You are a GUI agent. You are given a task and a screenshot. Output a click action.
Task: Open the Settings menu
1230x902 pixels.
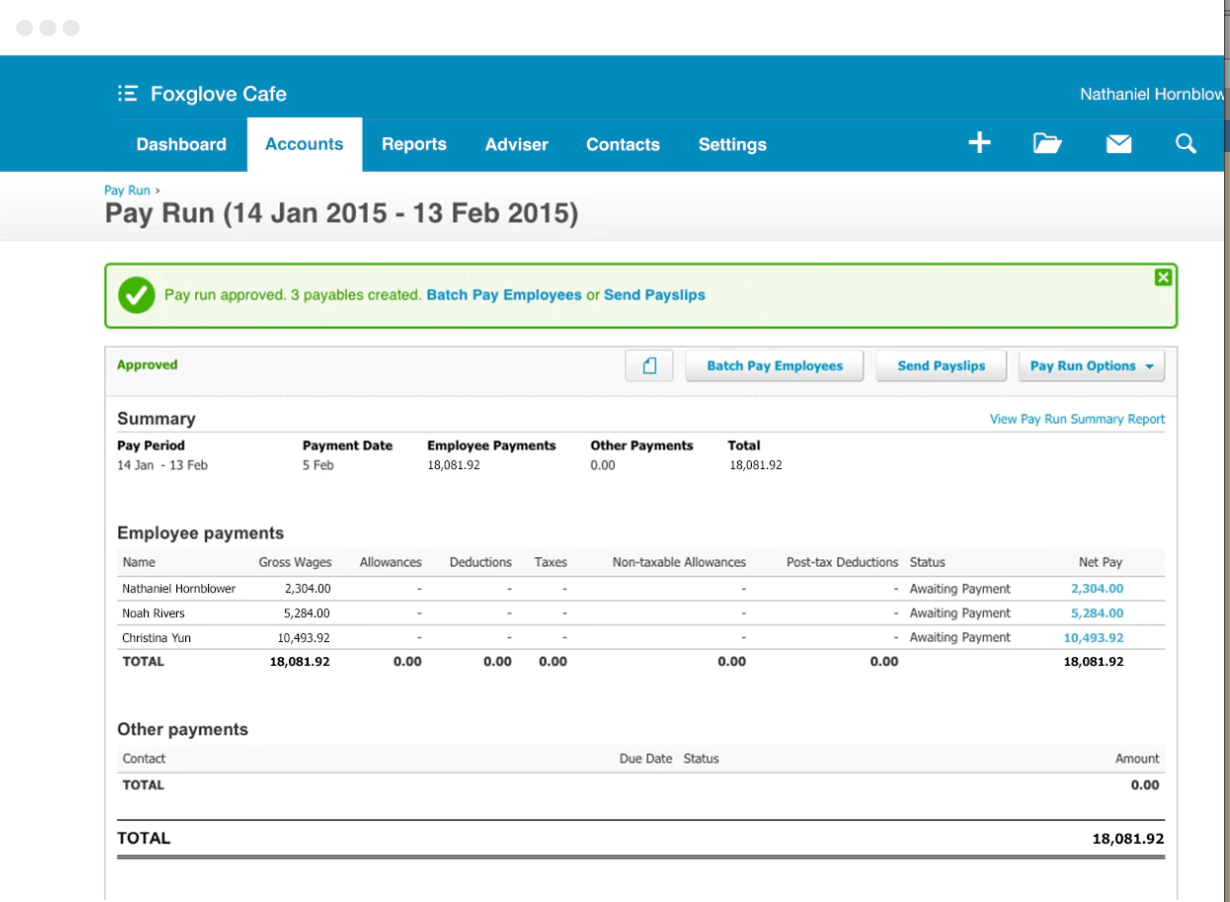[x=732, y=145]
